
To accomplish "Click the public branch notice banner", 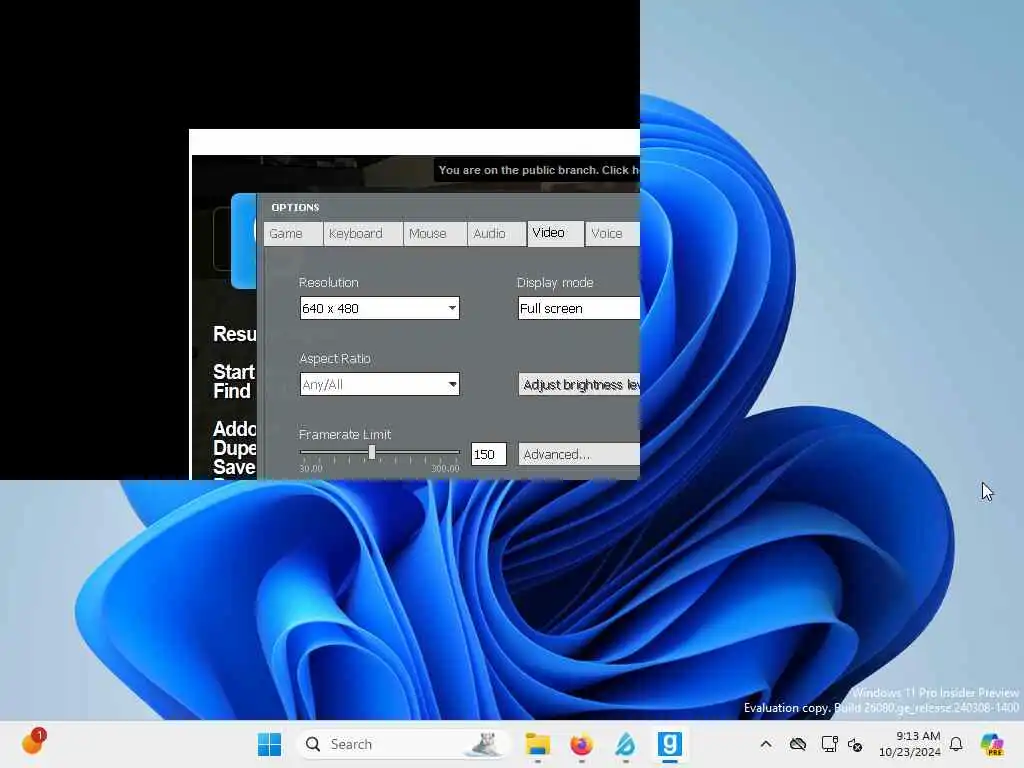I will pos(537,170).
